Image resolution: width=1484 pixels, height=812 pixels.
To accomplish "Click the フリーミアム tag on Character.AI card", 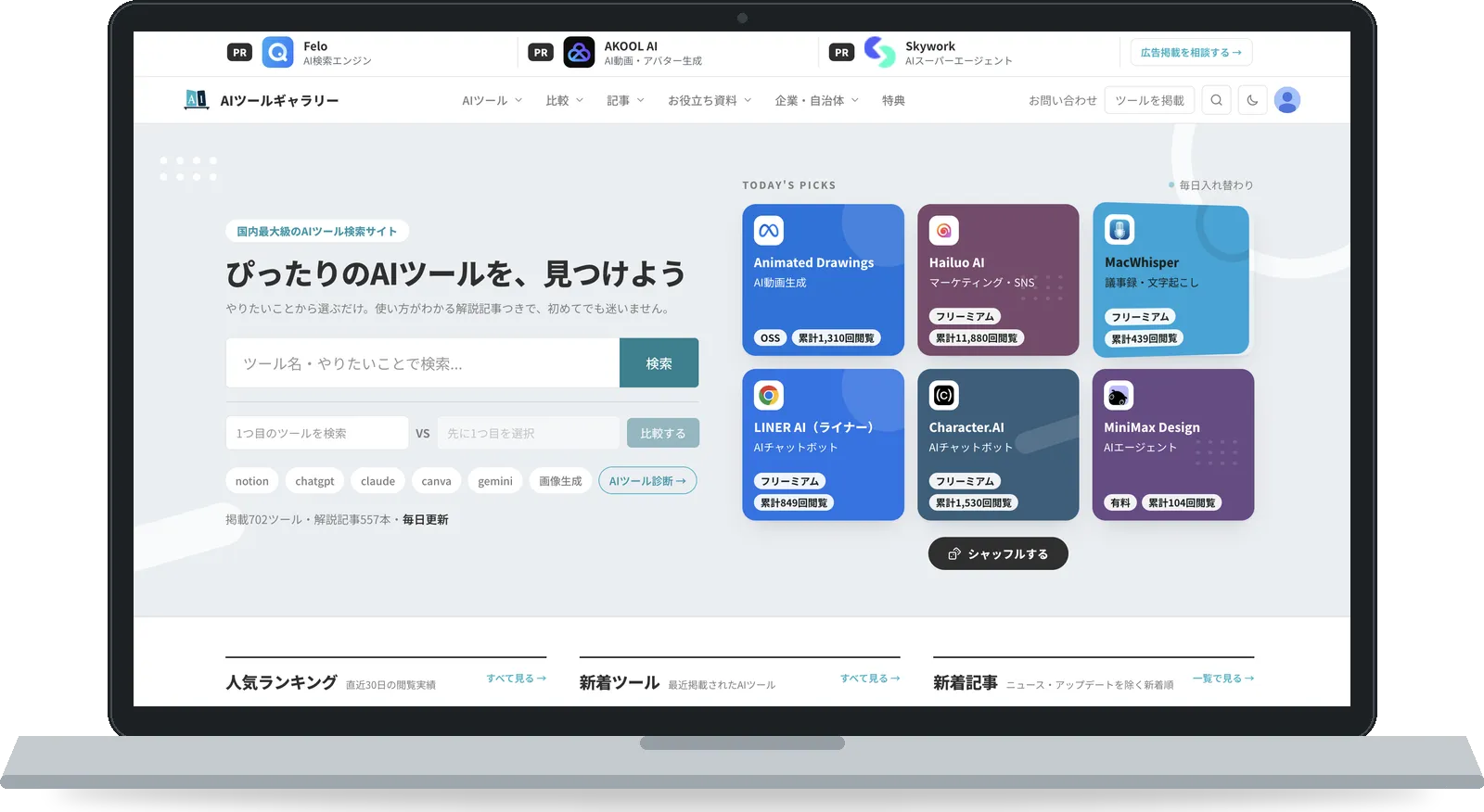I will tap(965, 481).
